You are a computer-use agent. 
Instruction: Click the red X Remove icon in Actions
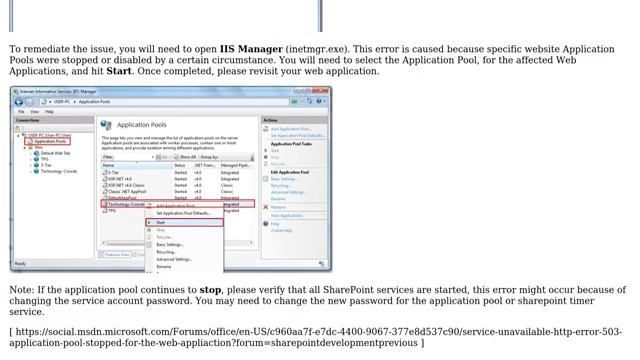click(266, 207)
